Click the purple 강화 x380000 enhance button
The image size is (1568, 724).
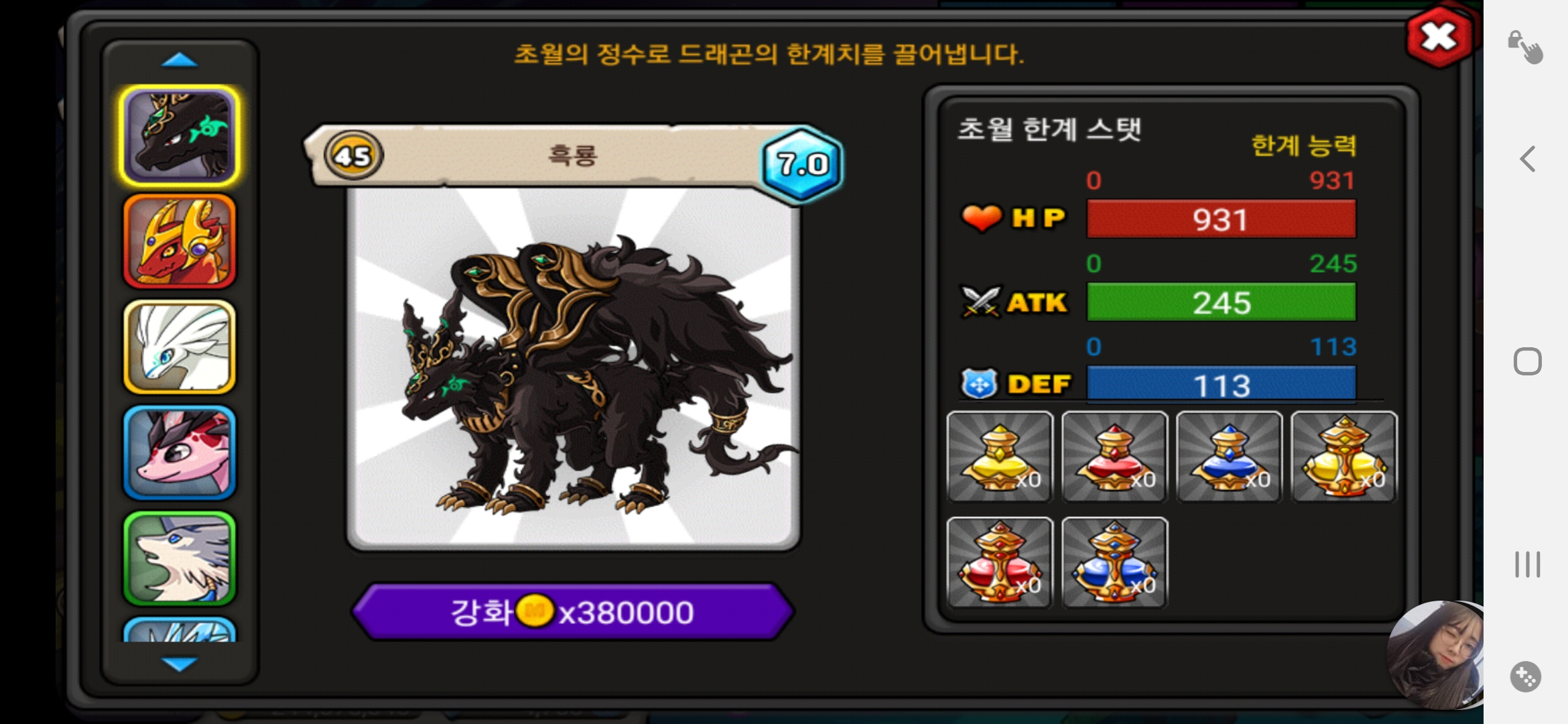(x=573, y=611)
